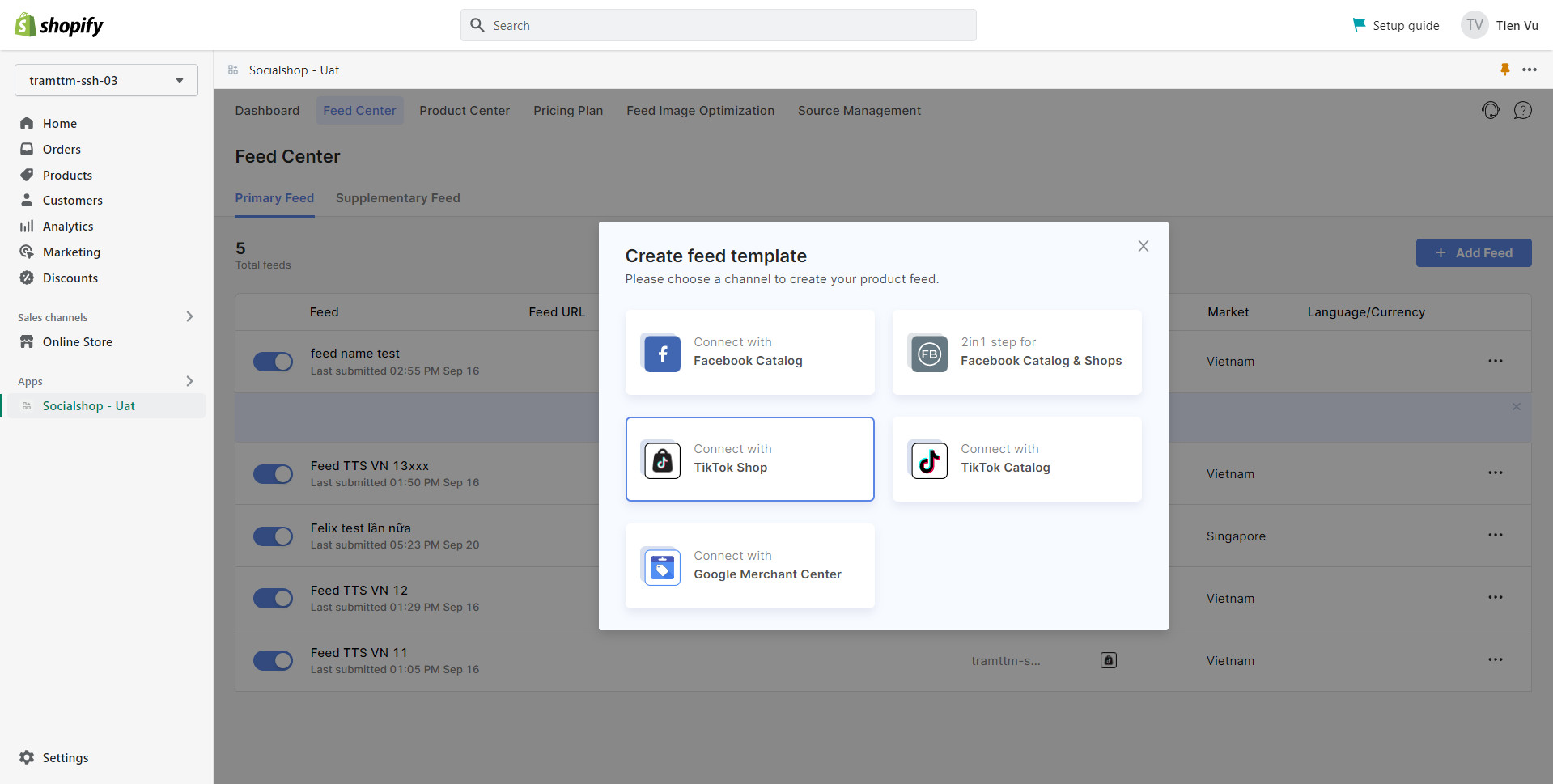Choose the Facebook Catalog card

click(749, 352)
